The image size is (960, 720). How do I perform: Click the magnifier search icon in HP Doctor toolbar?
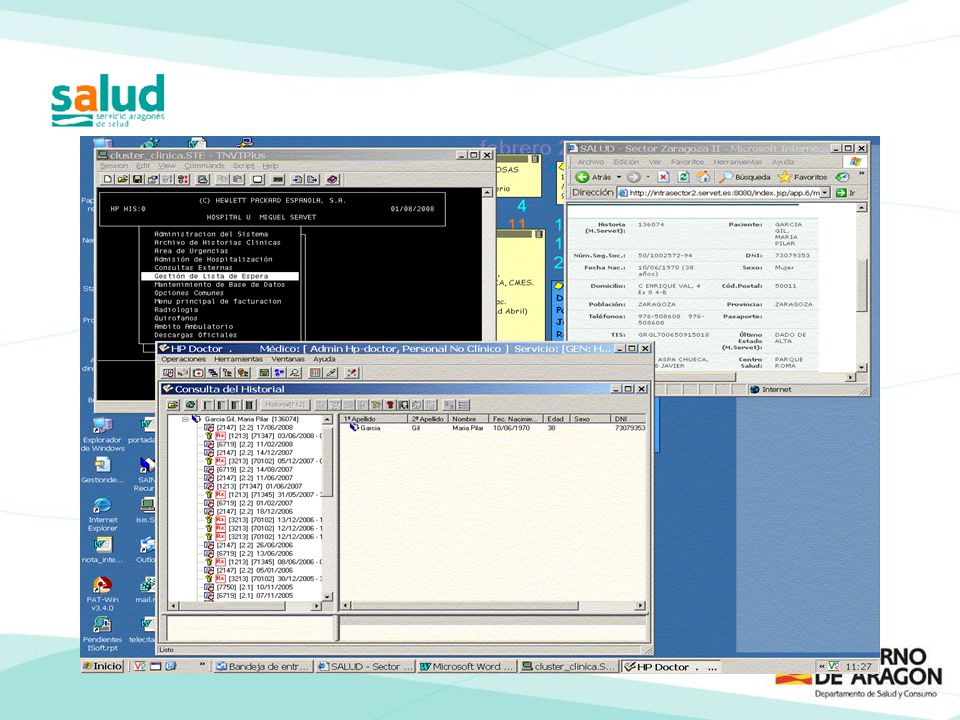pyautogui.click(x=295, y=372)
